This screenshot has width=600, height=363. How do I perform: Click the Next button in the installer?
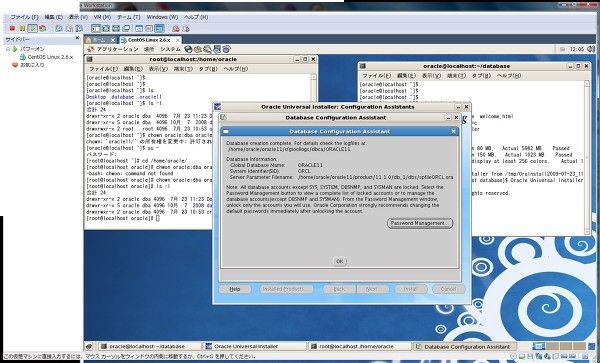[372, 289]
